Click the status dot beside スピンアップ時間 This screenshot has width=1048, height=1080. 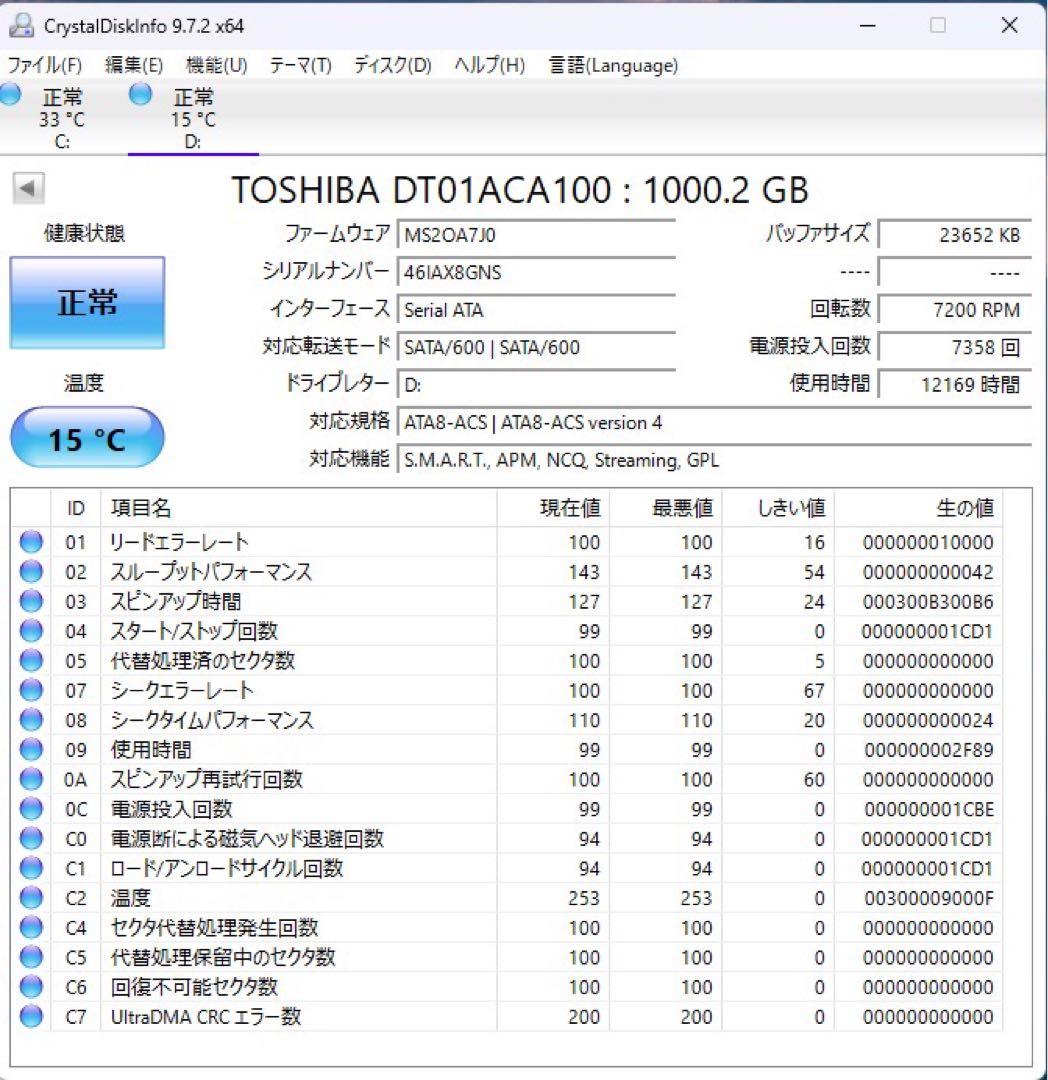pos(31,601)
